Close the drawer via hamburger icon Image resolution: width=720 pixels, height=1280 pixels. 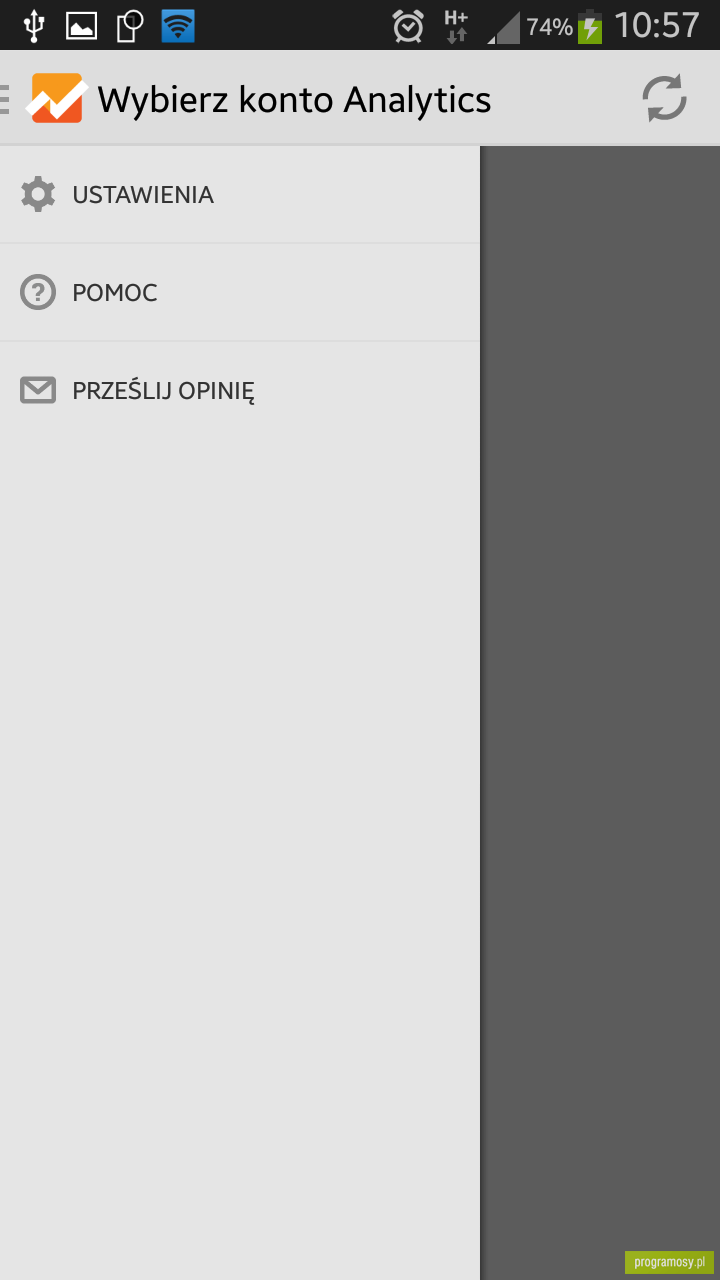point(5,99)
